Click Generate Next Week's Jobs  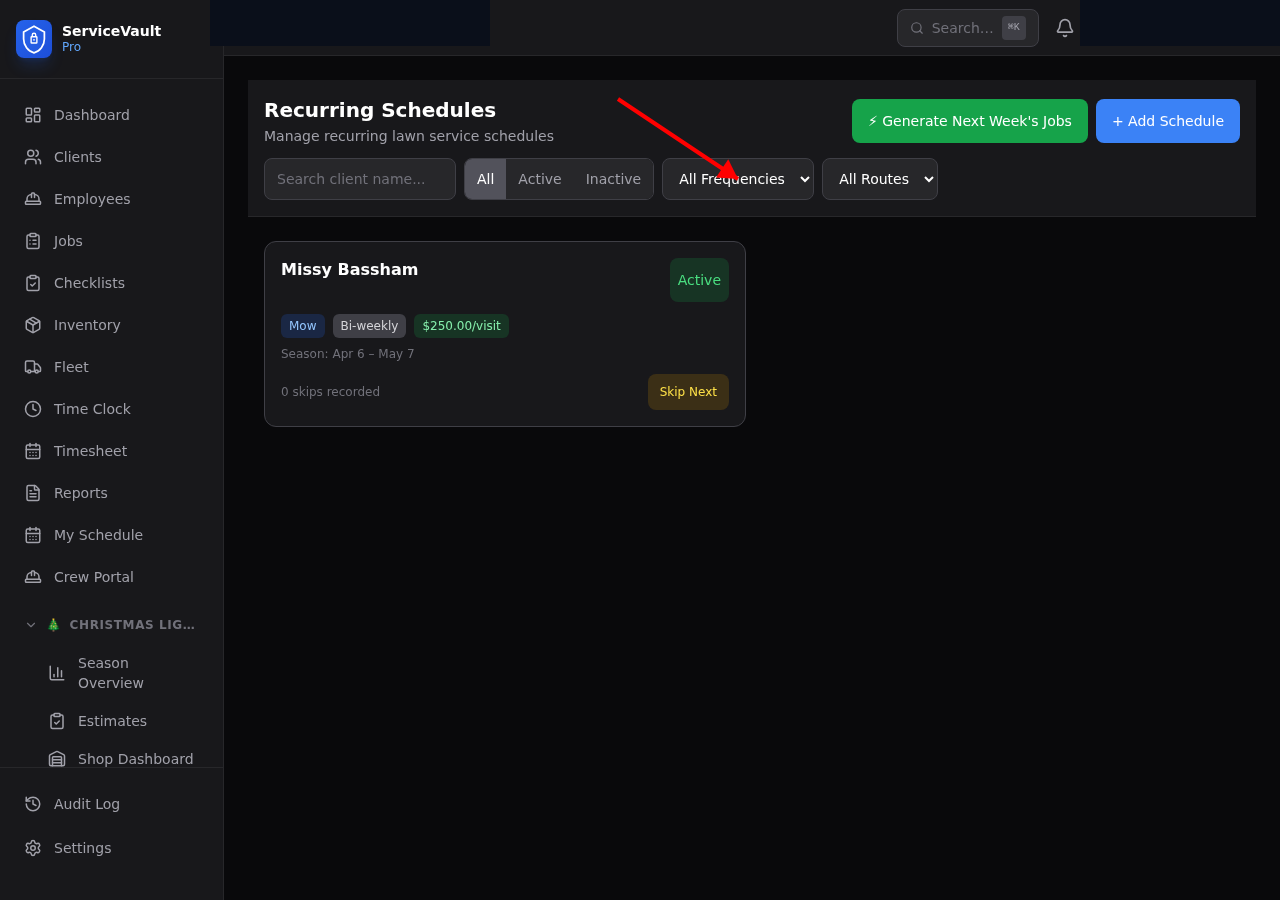tap(969, 121)
